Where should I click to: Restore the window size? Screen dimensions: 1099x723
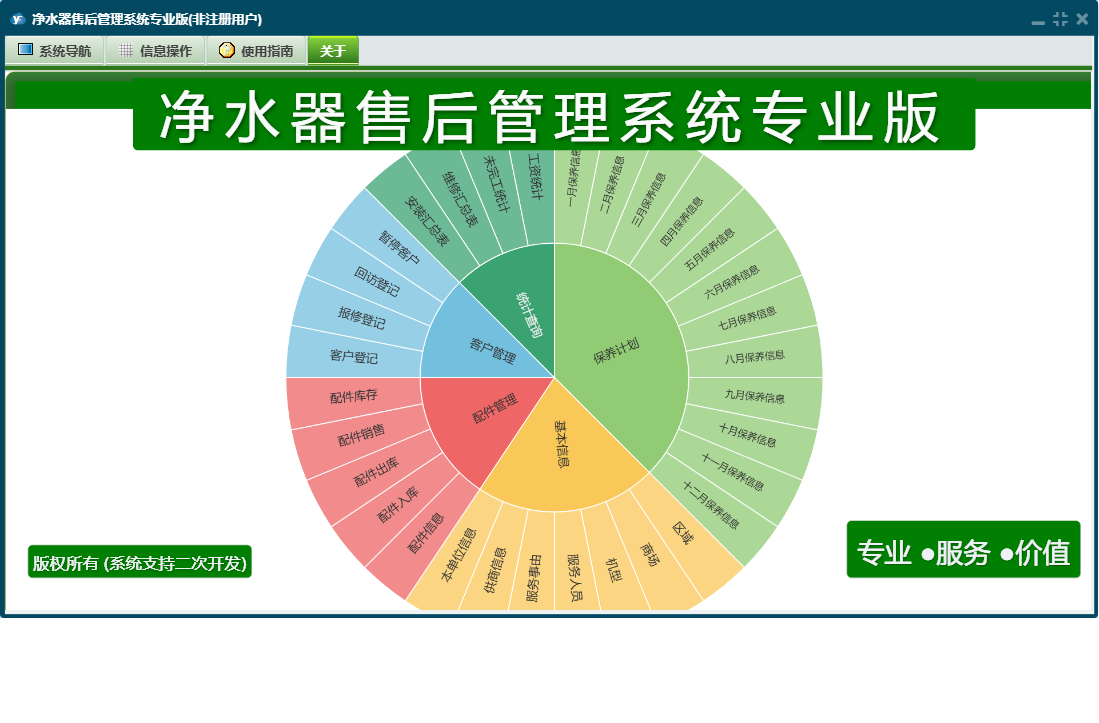pos(1060,19)
